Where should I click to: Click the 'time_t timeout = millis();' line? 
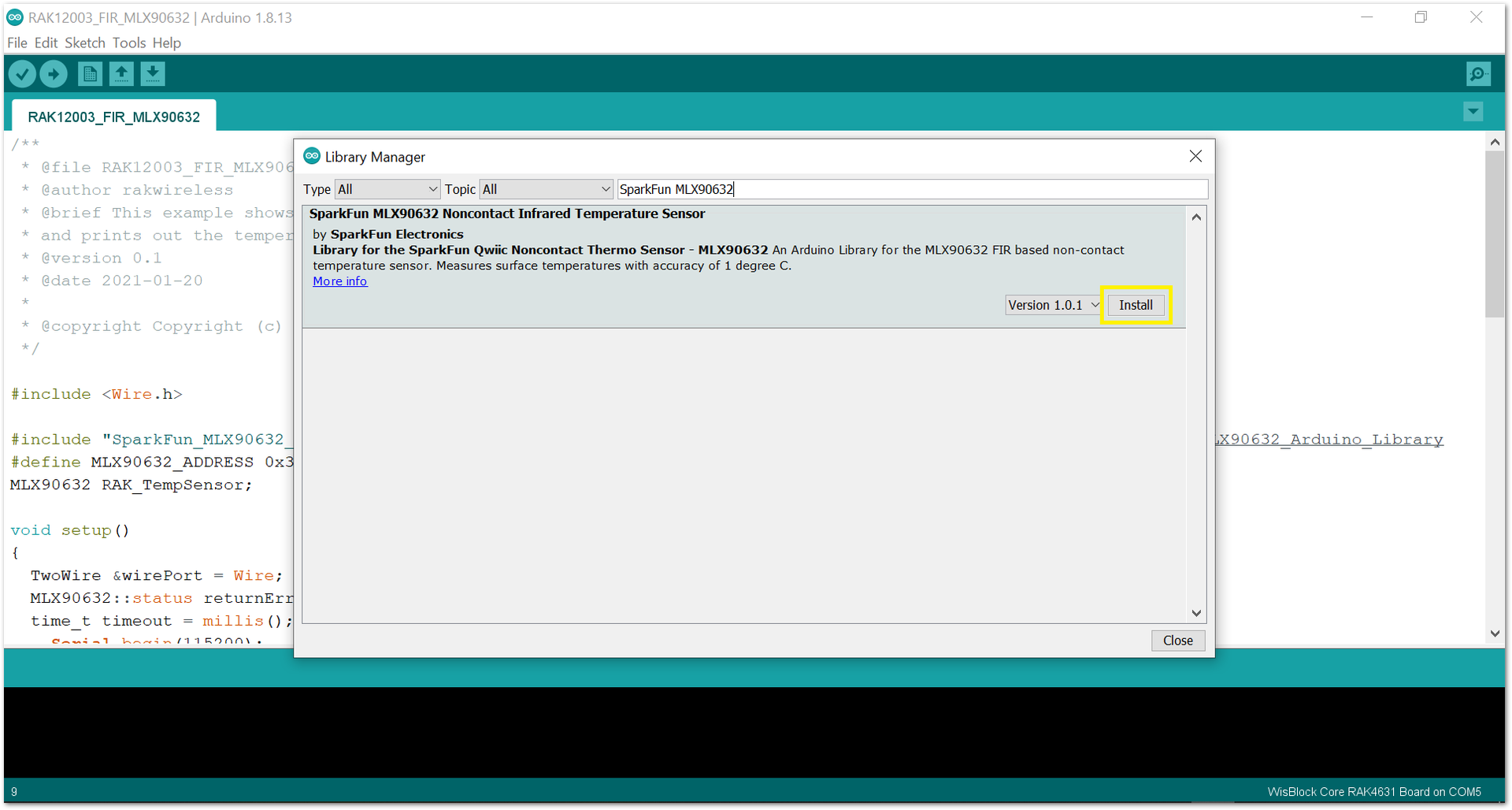click(x=161, y=621)
